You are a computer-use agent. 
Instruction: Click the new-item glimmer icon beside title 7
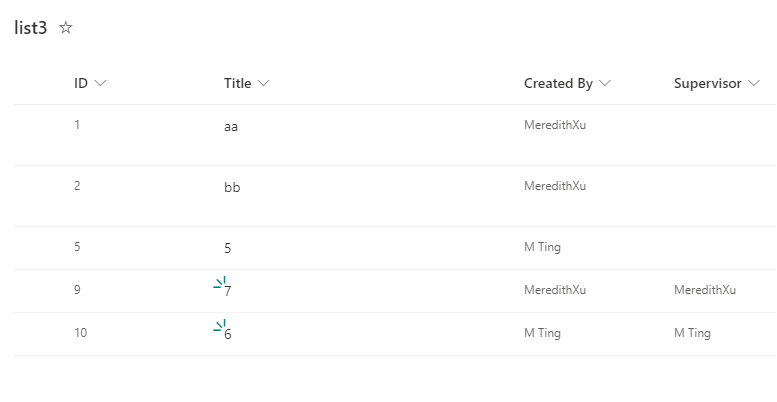tap(220, 283)
